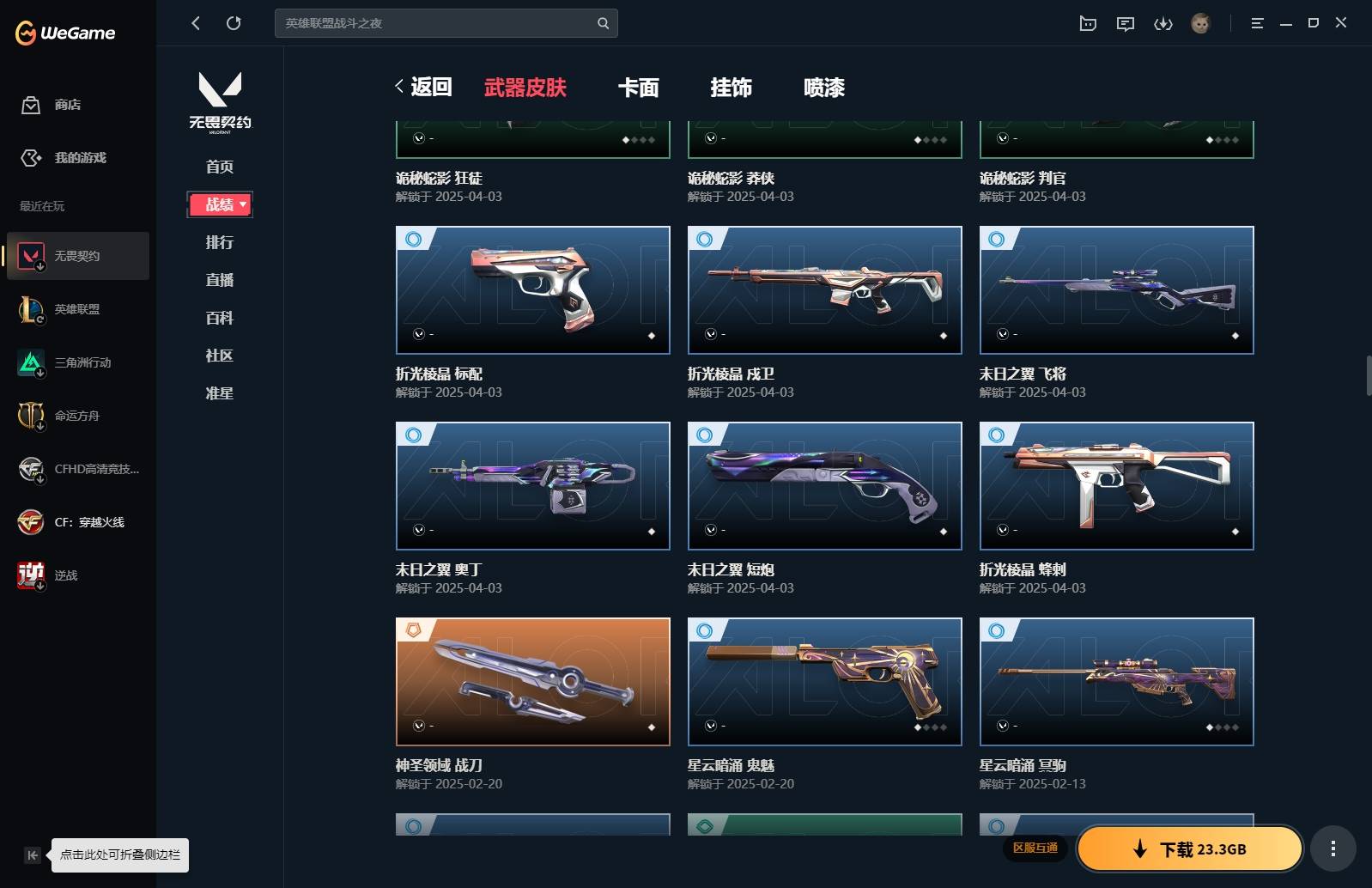This screenshot has width=1372, height=888.
Task: Select the 神圣领域 战刀 skin thumbnail
Action: click(532, 681)
